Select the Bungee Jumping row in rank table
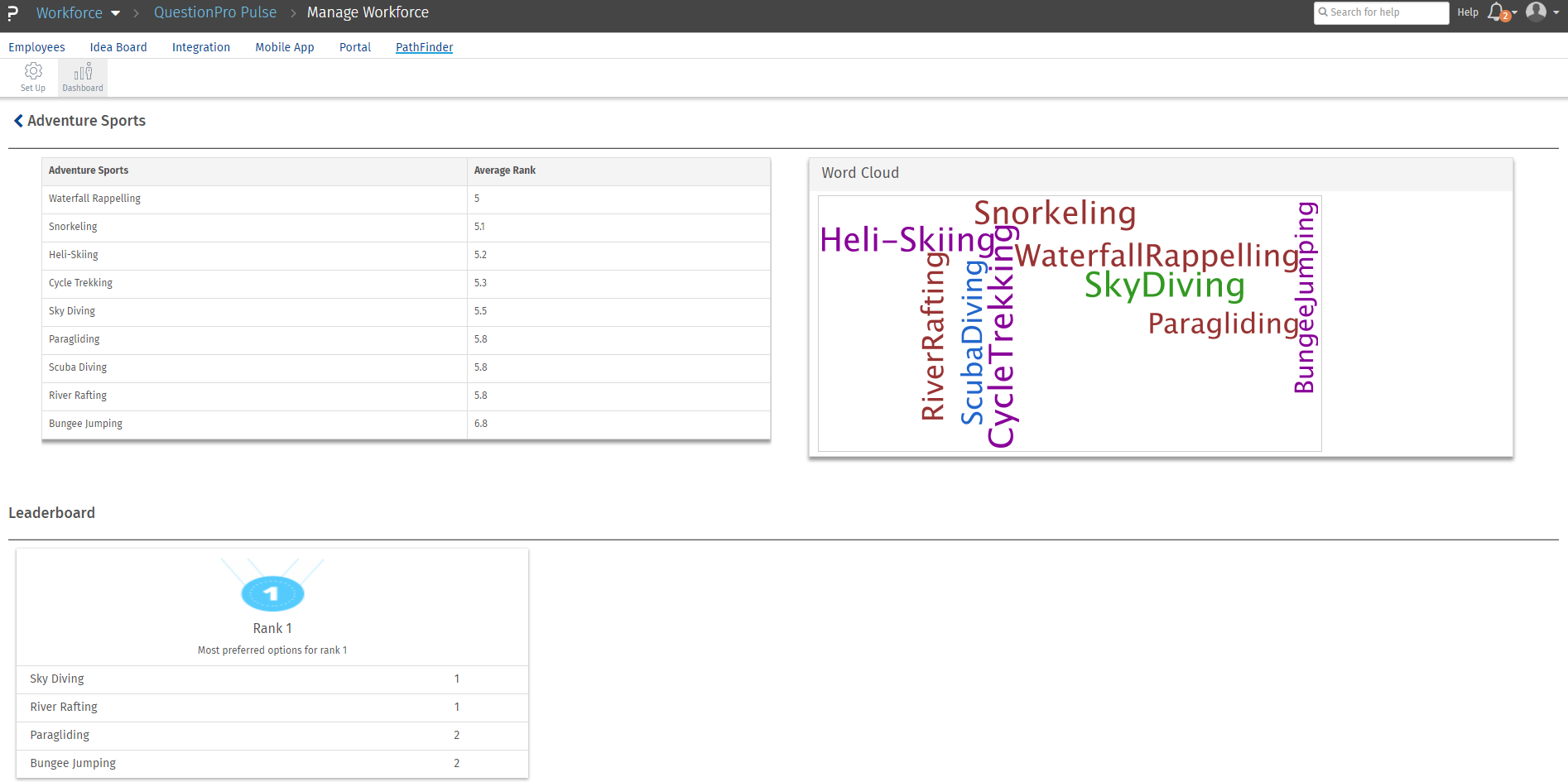The height and width of the screenshot is (782, 1568). (x=406, y=425)
